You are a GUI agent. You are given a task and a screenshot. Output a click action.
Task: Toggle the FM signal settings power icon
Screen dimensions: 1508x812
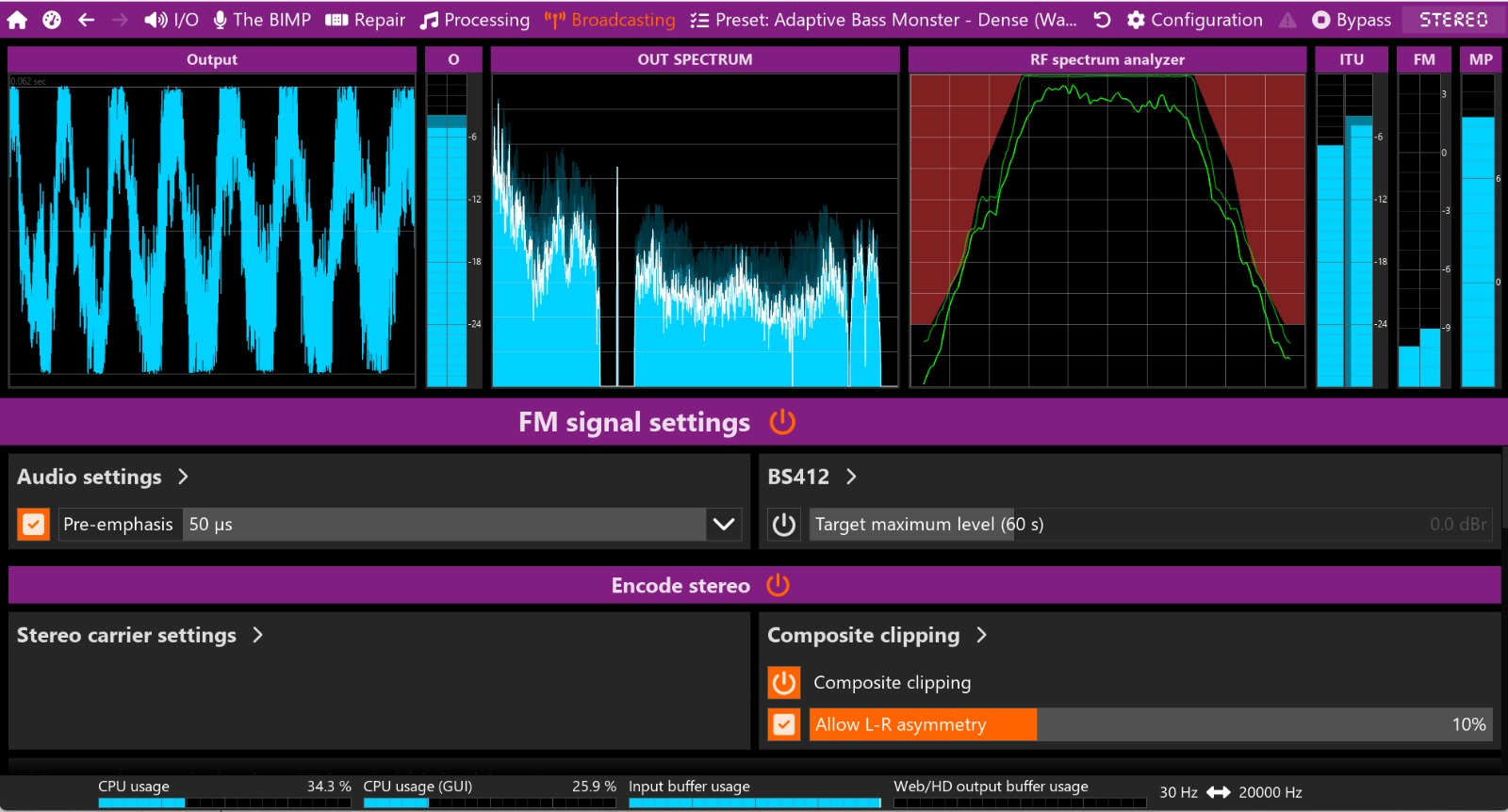(x=782, y=422)
